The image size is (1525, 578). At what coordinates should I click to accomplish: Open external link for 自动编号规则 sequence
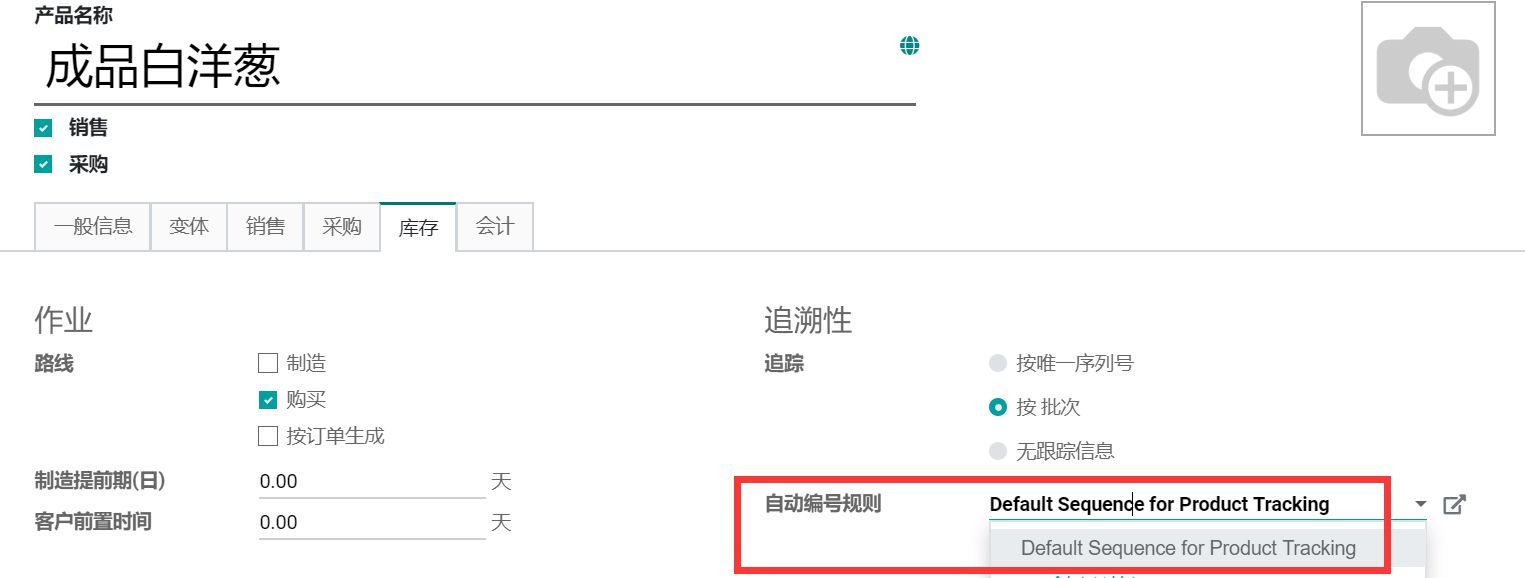(1455, 505)
